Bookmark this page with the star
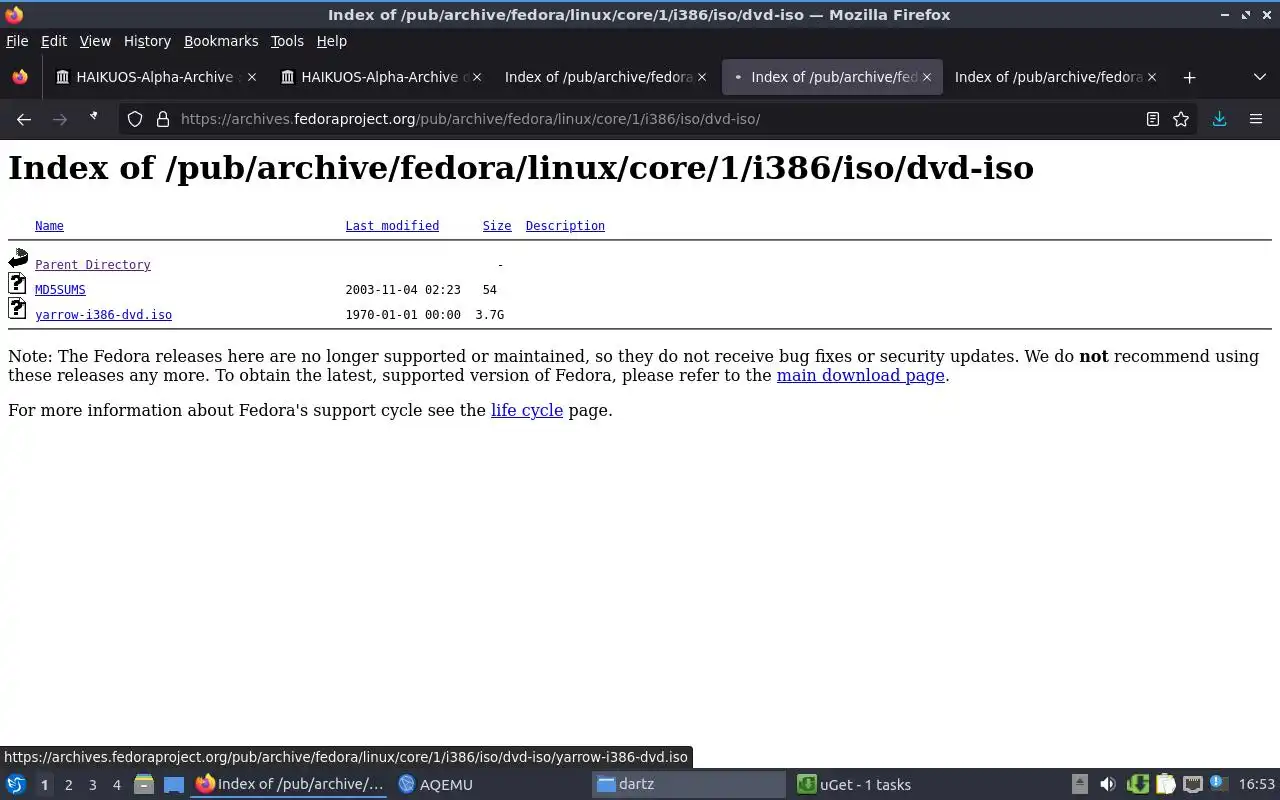 coord(1181,119)
